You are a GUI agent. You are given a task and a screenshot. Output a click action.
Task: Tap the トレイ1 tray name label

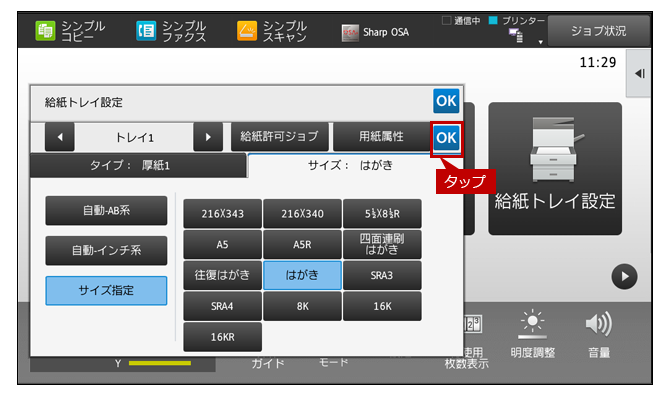pos(134,138)
